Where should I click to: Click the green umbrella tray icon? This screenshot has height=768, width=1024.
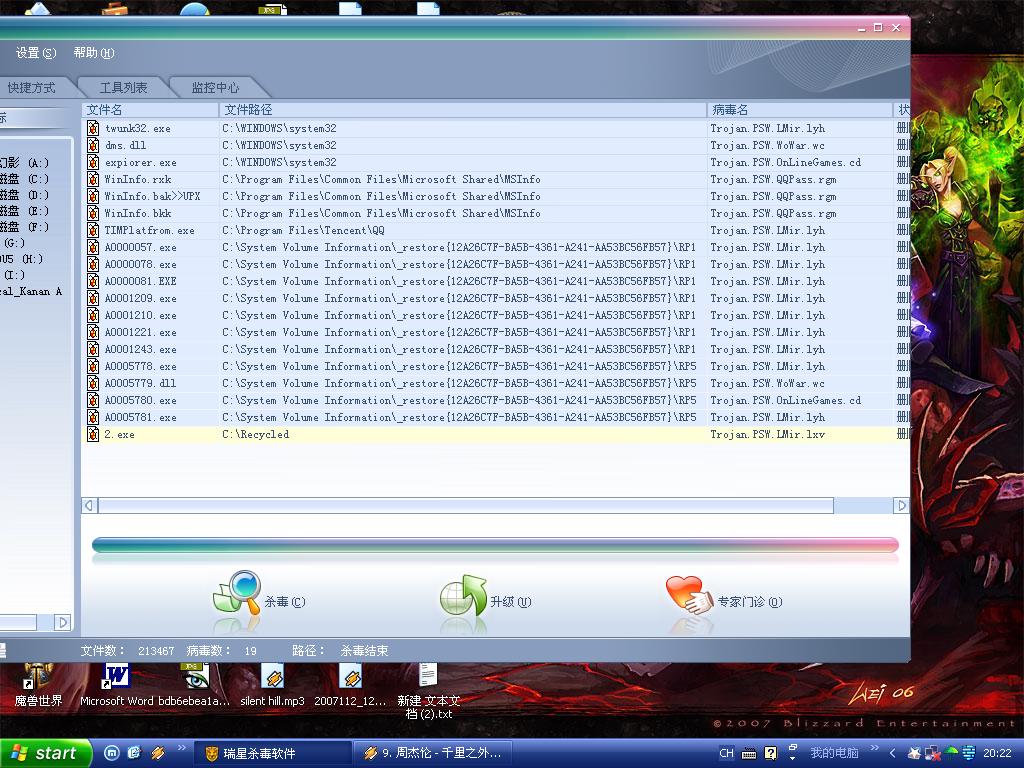click(951, 753)
